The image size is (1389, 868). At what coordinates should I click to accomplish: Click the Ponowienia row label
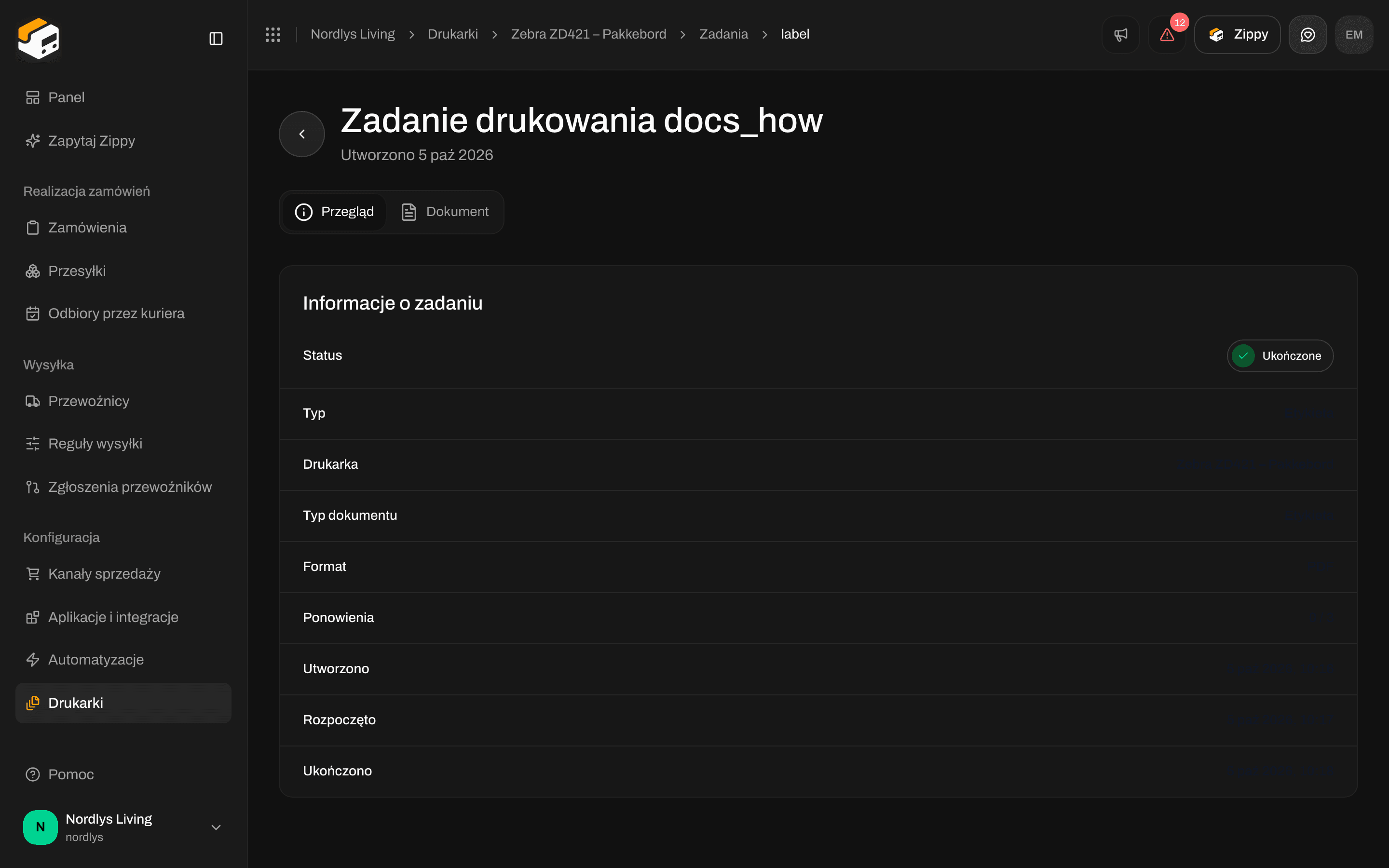[338, 618]
